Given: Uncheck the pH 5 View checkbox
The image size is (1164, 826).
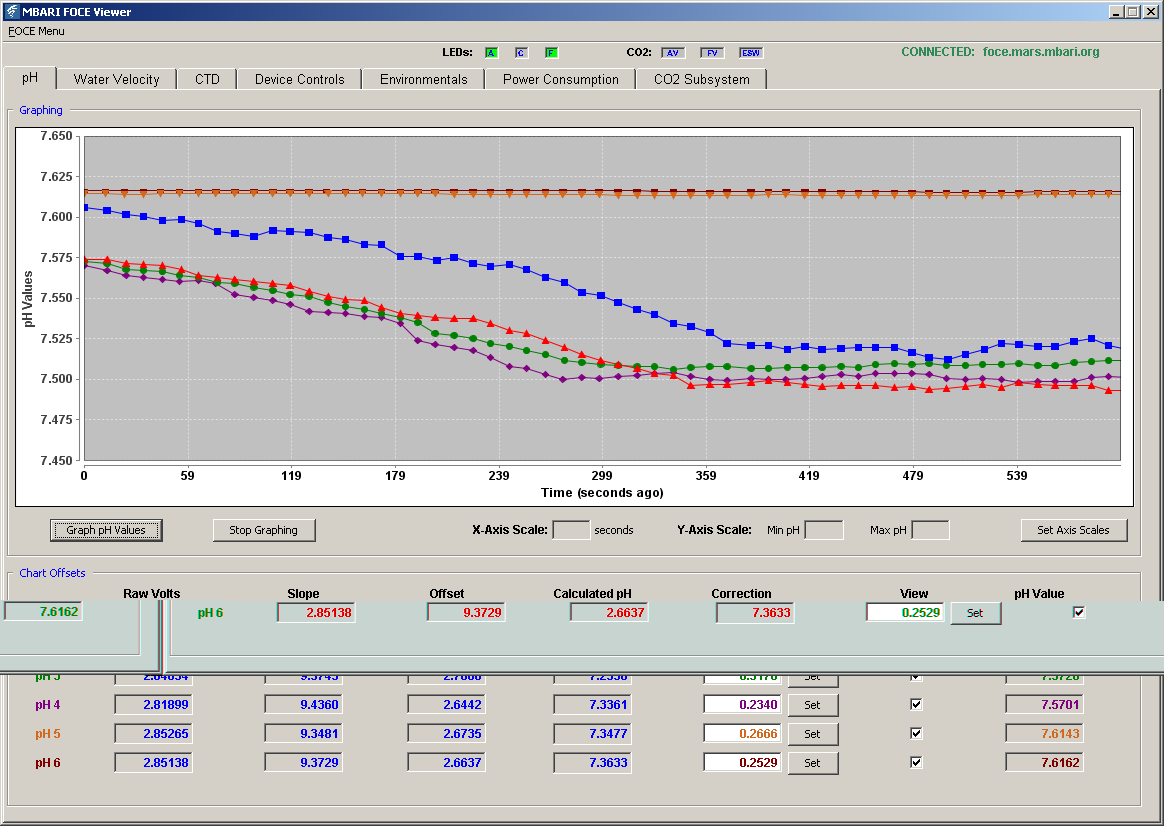Looking at the screenshot, I should (x=916, y=733).
